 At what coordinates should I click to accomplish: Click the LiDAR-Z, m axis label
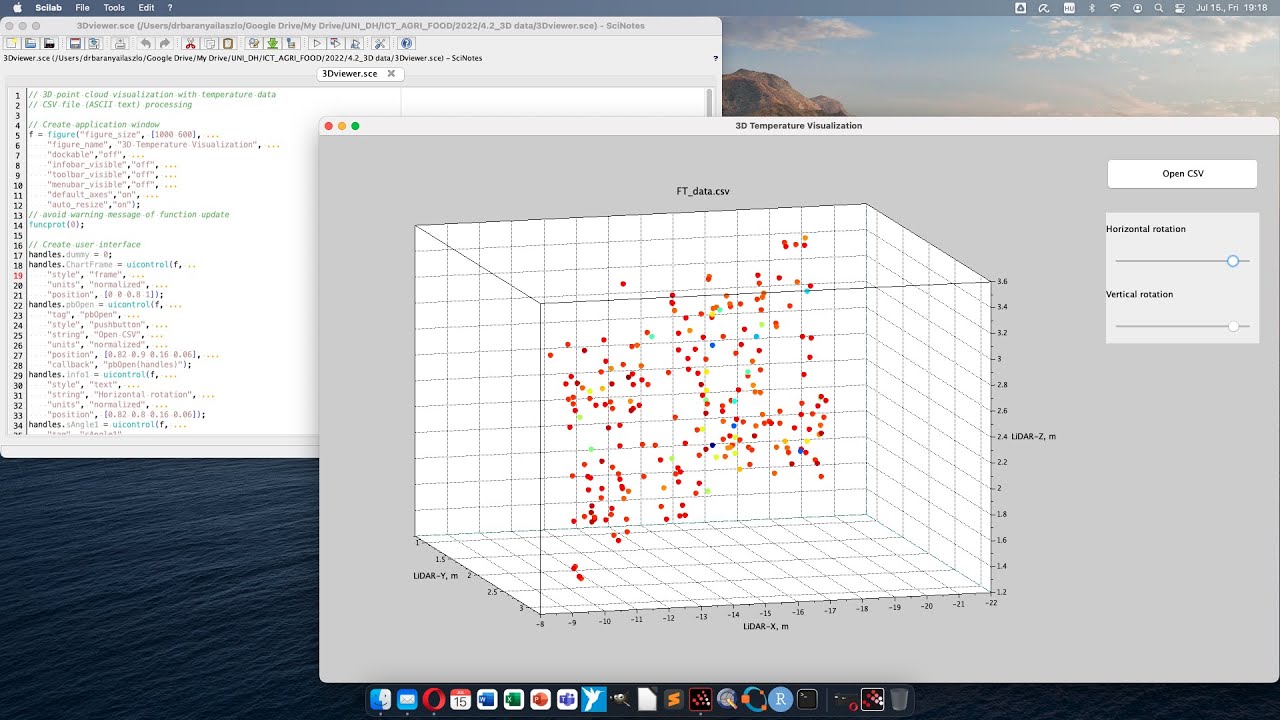[x=1033, y=436]
